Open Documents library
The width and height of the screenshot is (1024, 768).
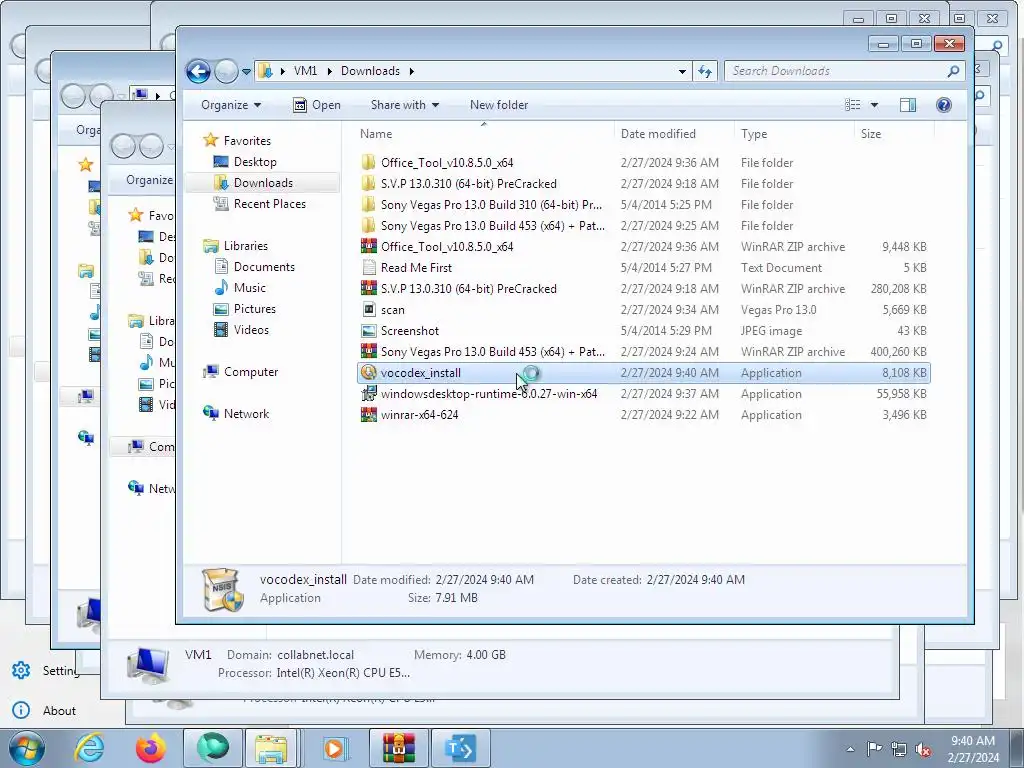point(255,266)
